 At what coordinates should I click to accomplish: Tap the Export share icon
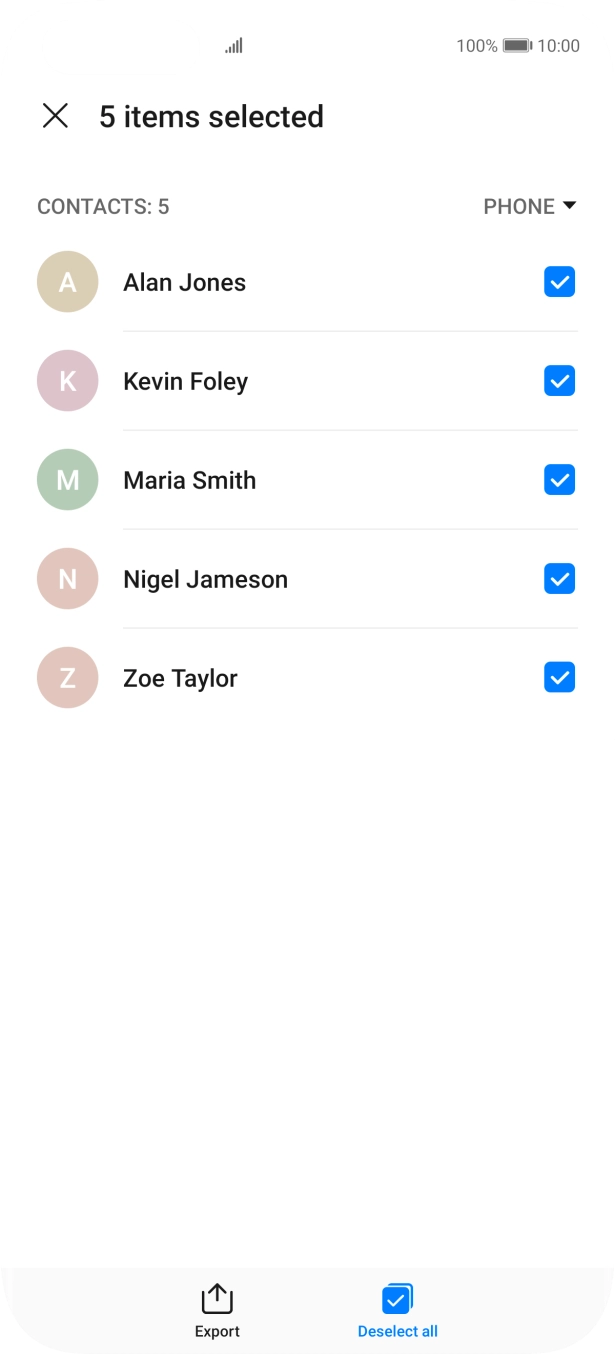(217, 1299)
